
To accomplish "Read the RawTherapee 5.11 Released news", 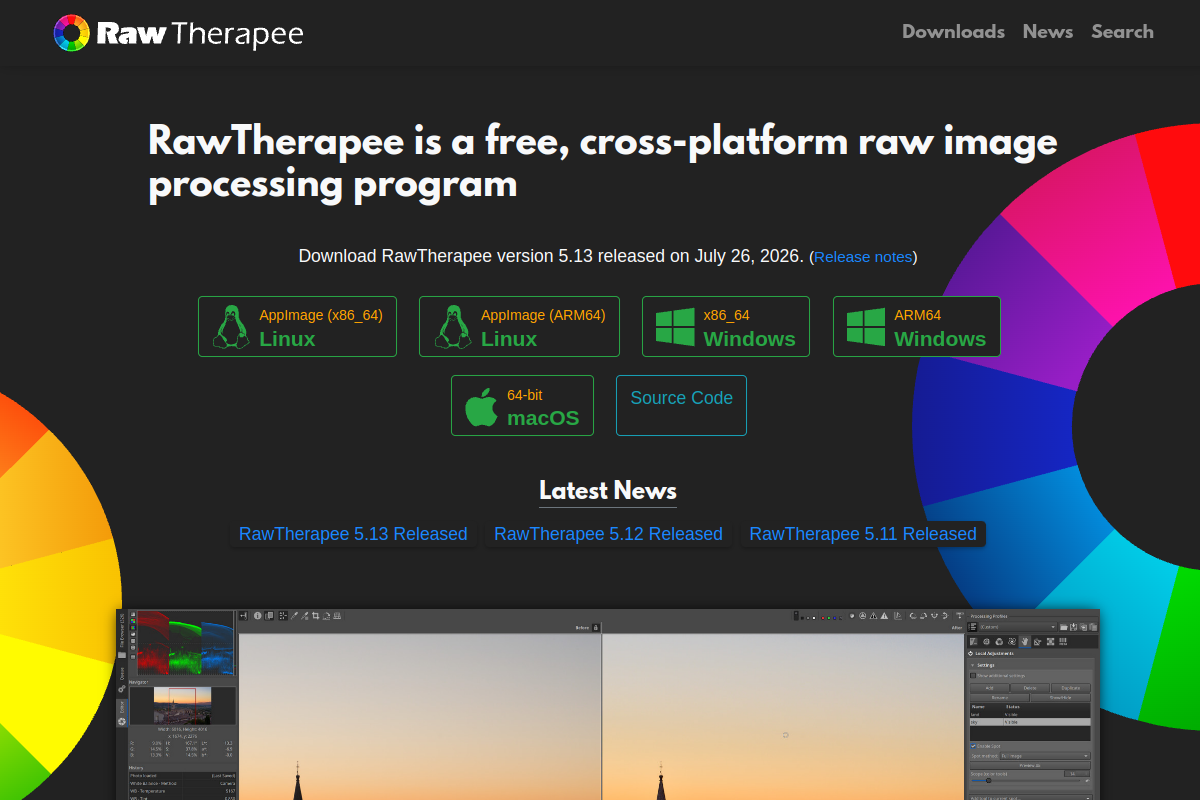I will point(863,534).
